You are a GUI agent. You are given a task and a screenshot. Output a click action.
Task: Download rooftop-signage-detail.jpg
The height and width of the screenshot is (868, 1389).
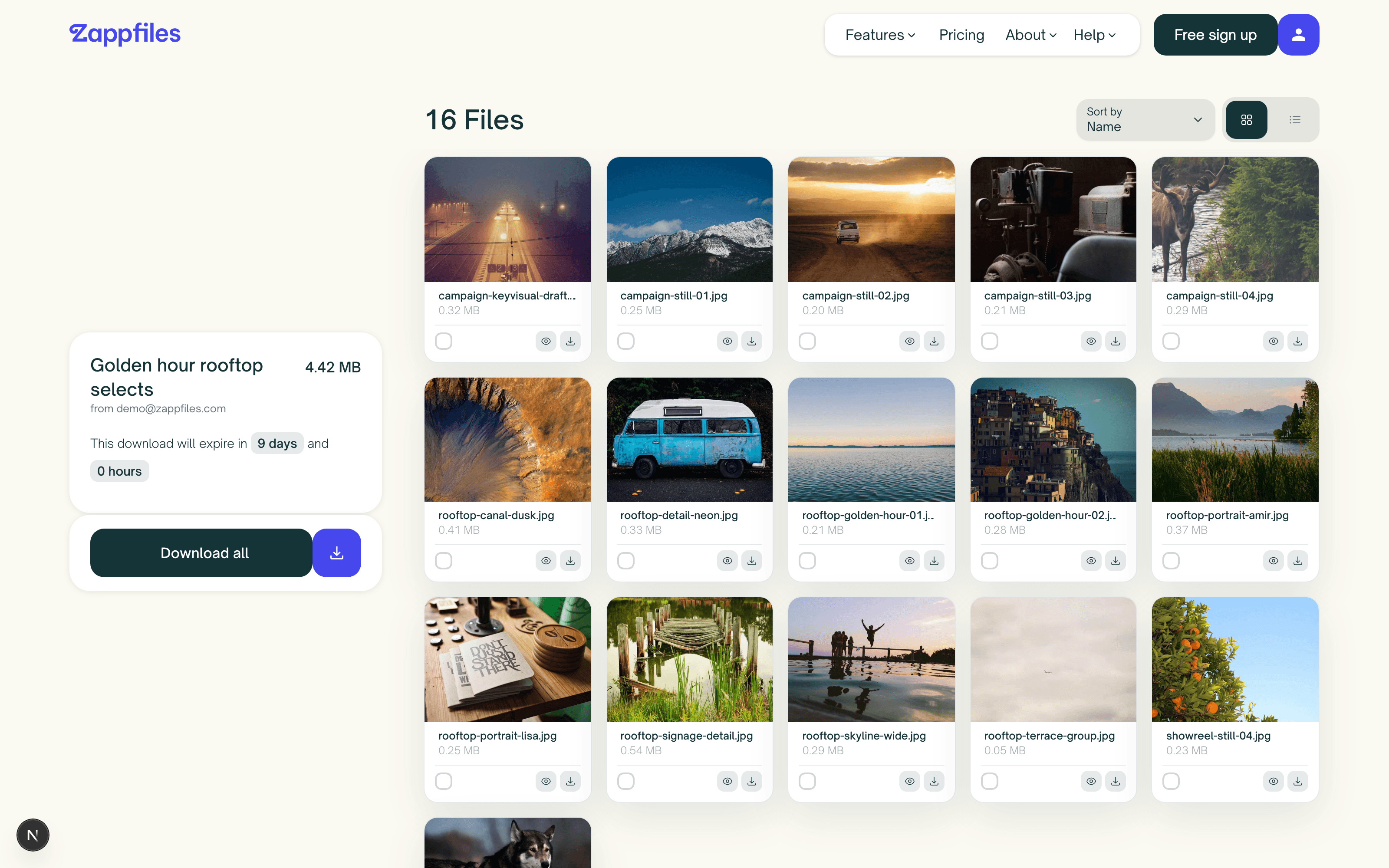[x=751, y=781]
